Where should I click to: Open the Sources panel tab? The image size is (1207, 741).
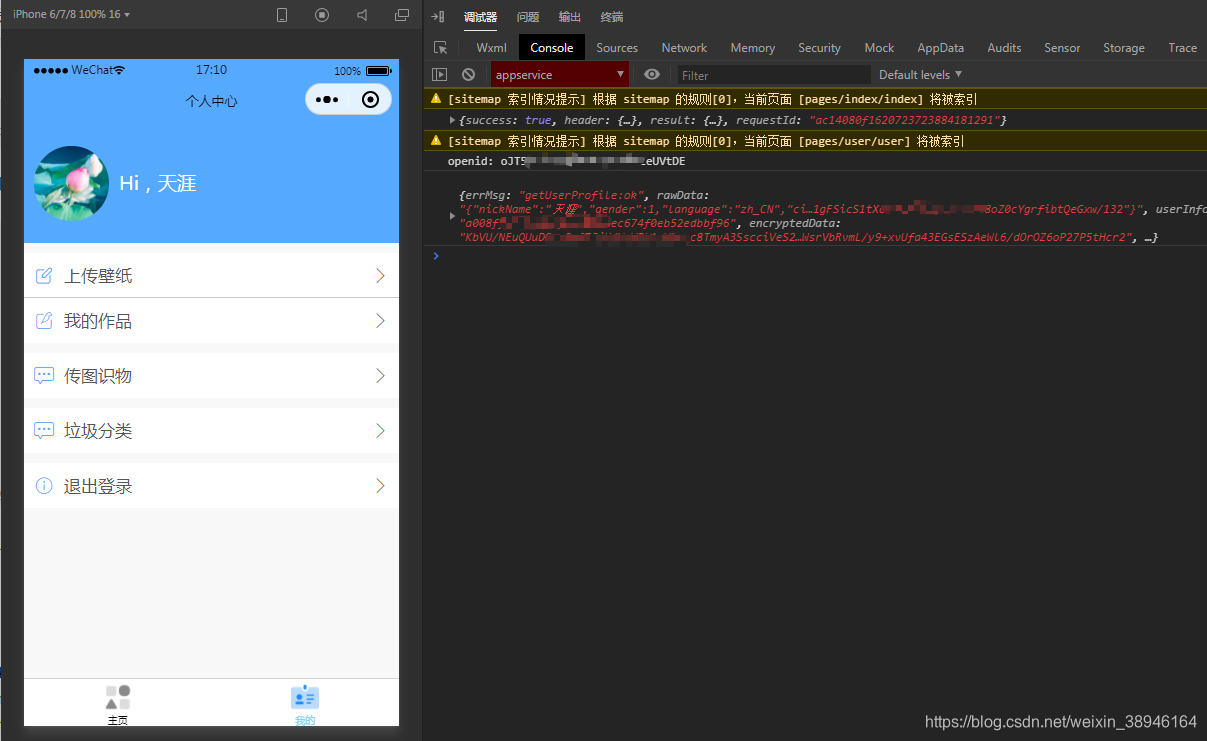(x=617, y=48)
